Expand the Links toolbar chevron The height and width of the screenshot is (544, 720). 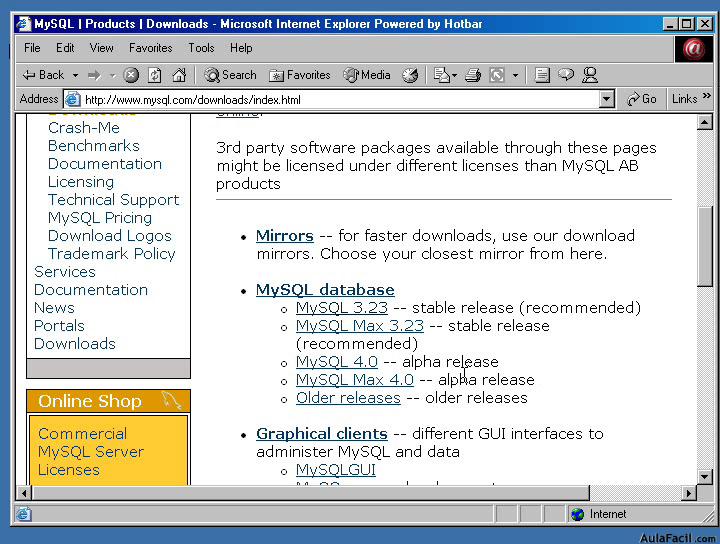(x=707, y=96)
